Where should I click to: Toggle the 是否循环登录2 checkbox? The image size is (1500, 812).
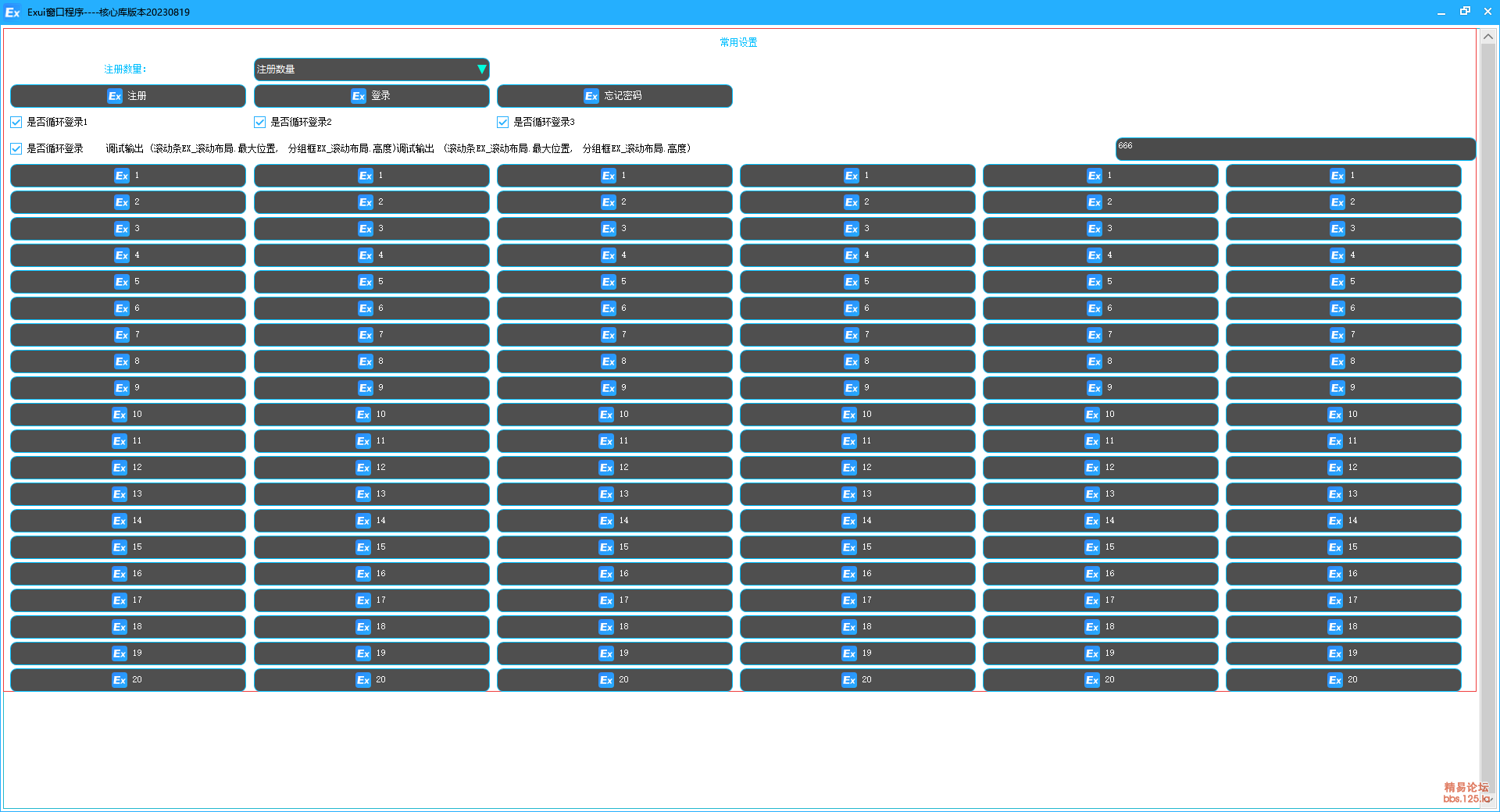[x=260, y=123]
